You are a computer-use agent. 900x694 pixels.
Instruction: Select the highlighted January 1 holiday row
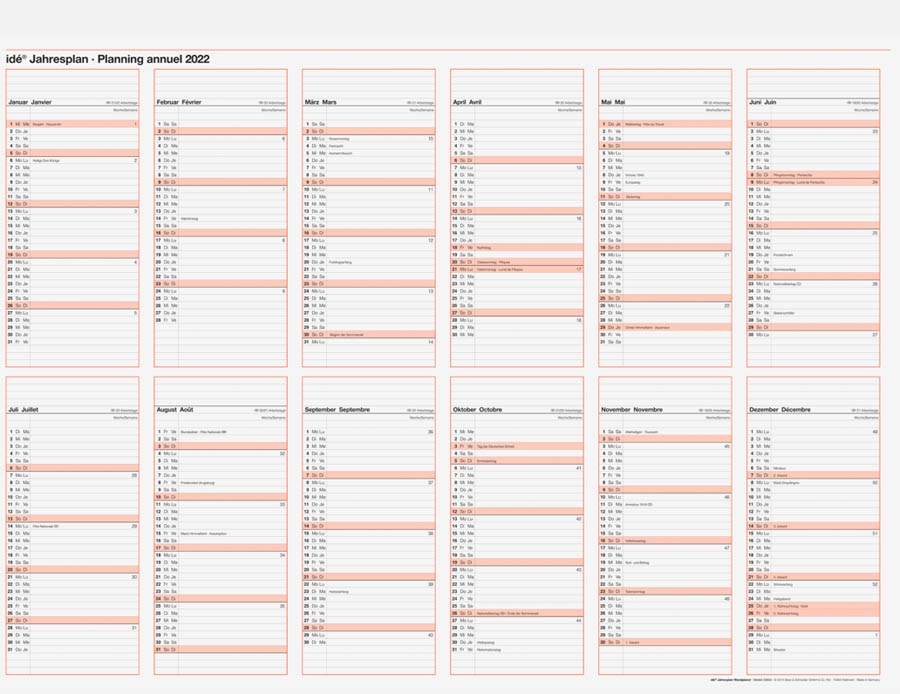click(72, 124)
